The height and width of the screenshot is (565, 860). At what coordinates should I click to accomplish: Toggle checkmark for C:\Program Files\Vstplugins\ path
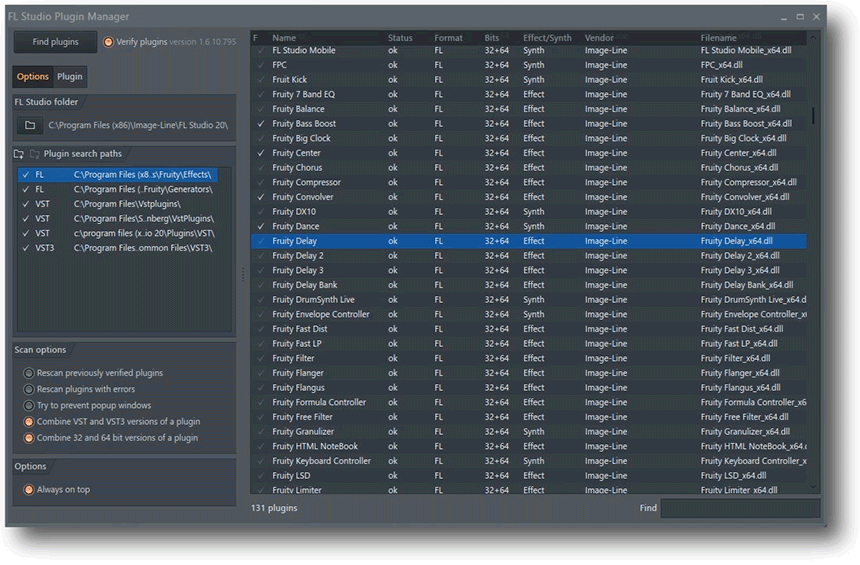point(26,204)
